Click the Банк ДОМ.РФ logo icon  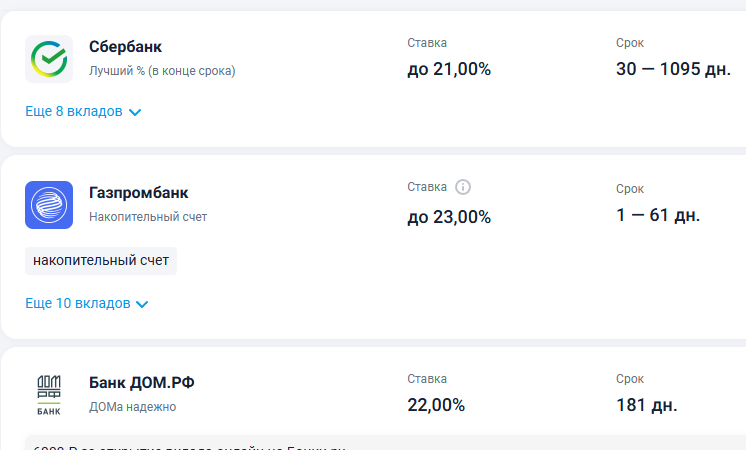click(49, 395)
